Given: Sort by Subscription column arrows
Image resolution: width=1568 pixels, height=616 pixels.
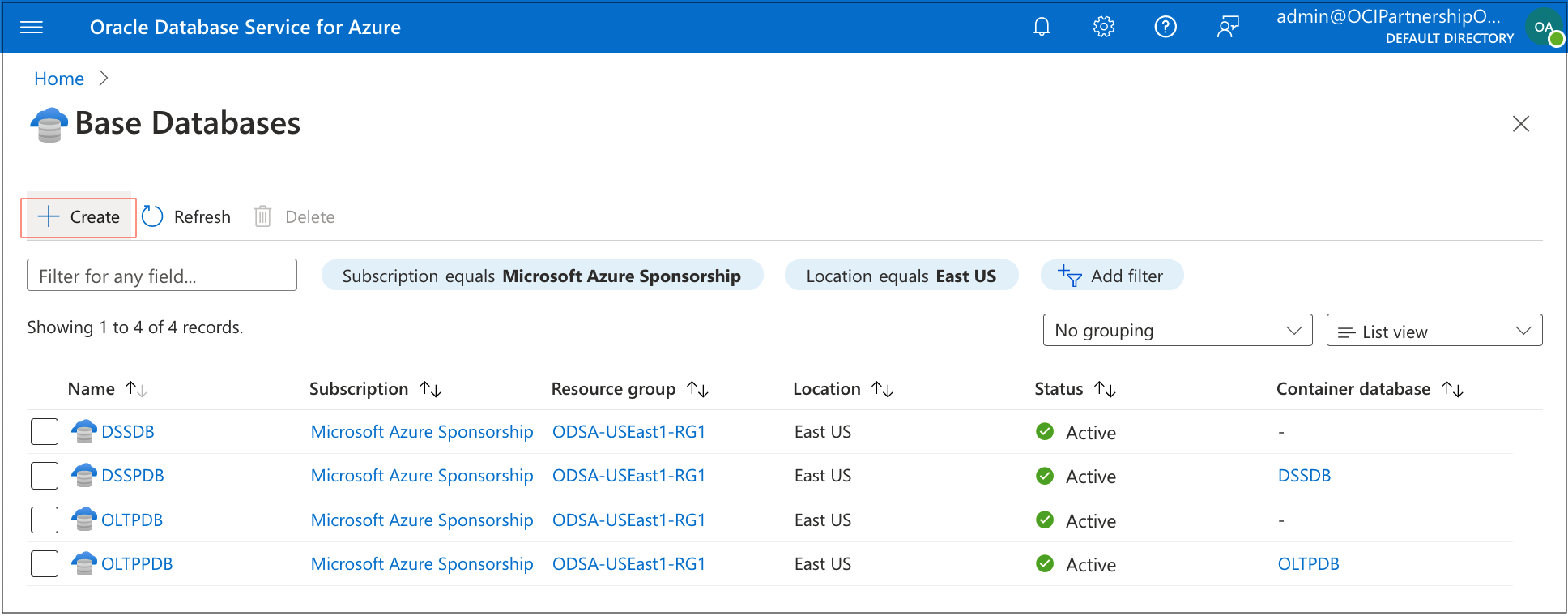Looking at the screenshot, I should (x=430, y=390).
